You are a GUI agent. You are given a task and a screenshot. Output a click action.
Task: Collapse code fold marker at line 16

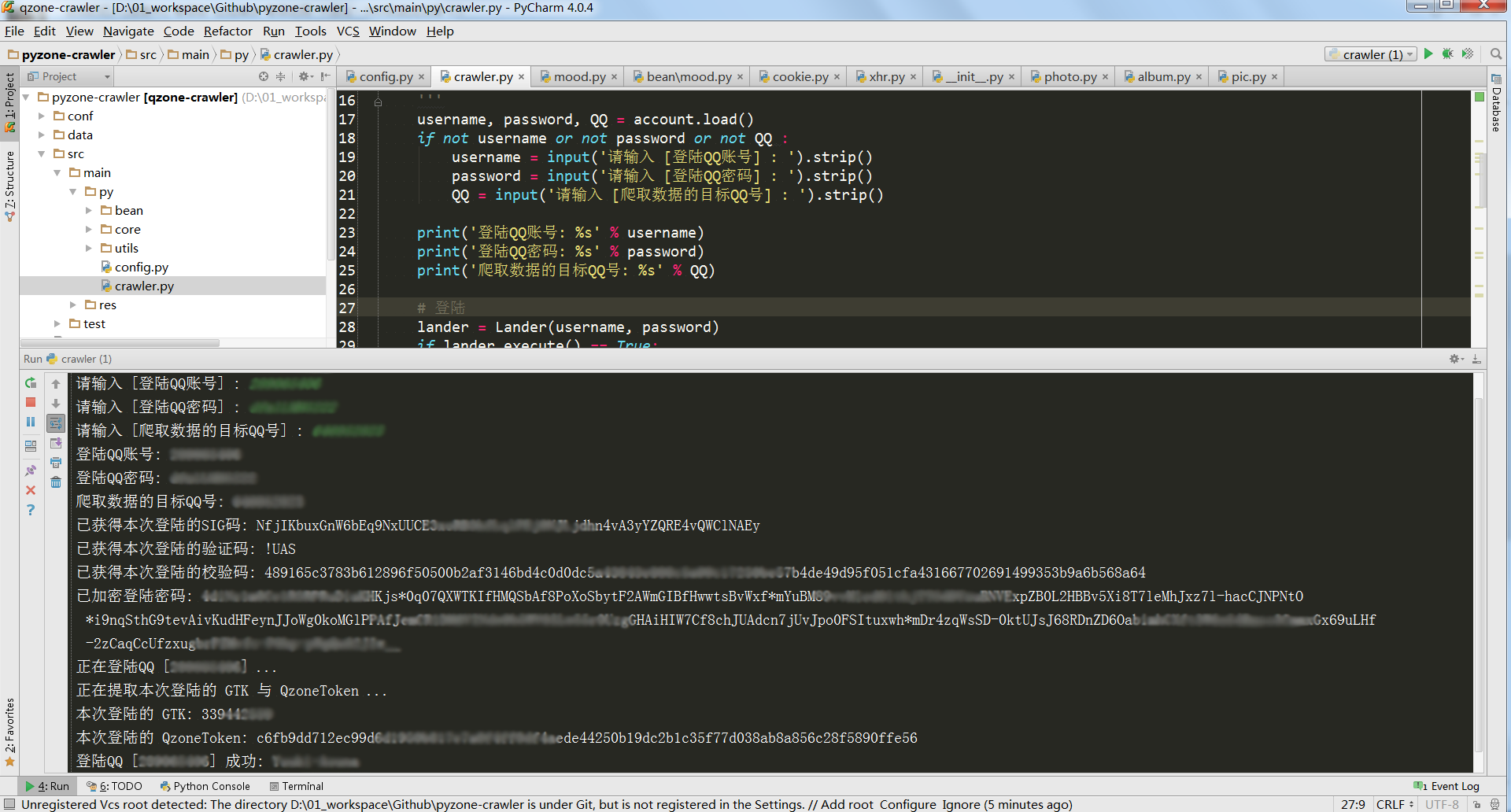click(x=378, y=101)
